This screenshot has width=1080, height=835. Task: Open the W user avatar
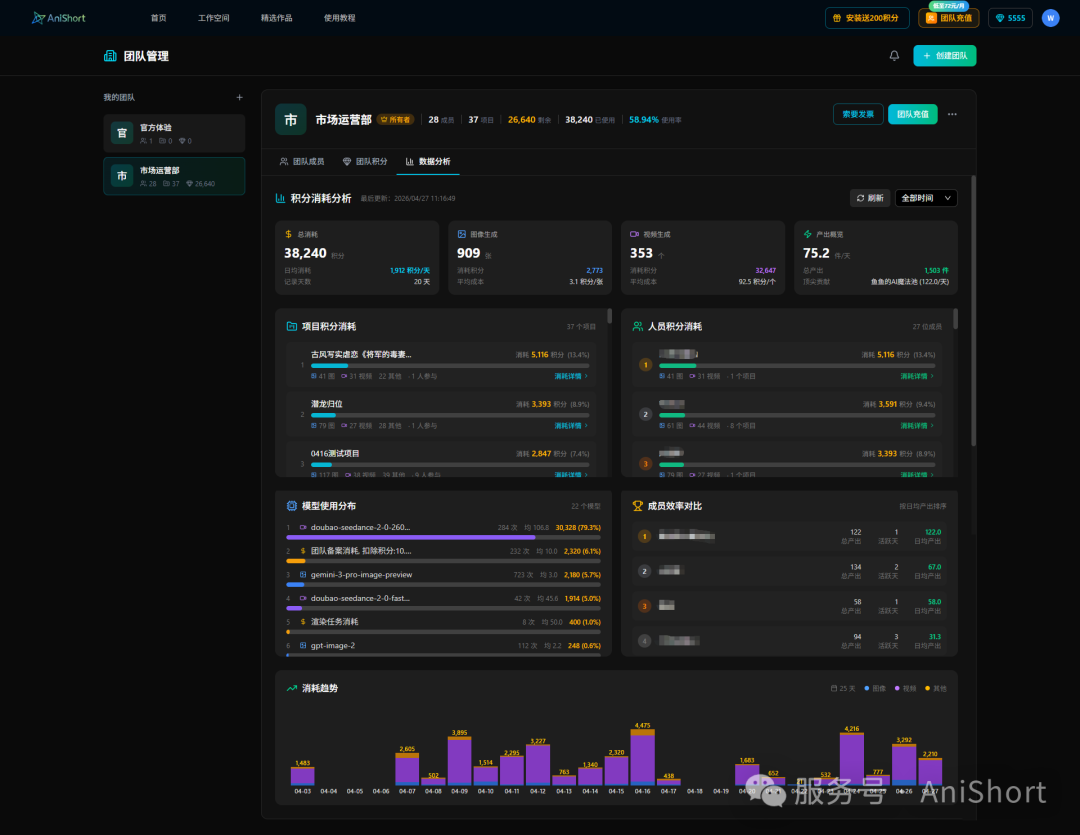(1050, 18)
